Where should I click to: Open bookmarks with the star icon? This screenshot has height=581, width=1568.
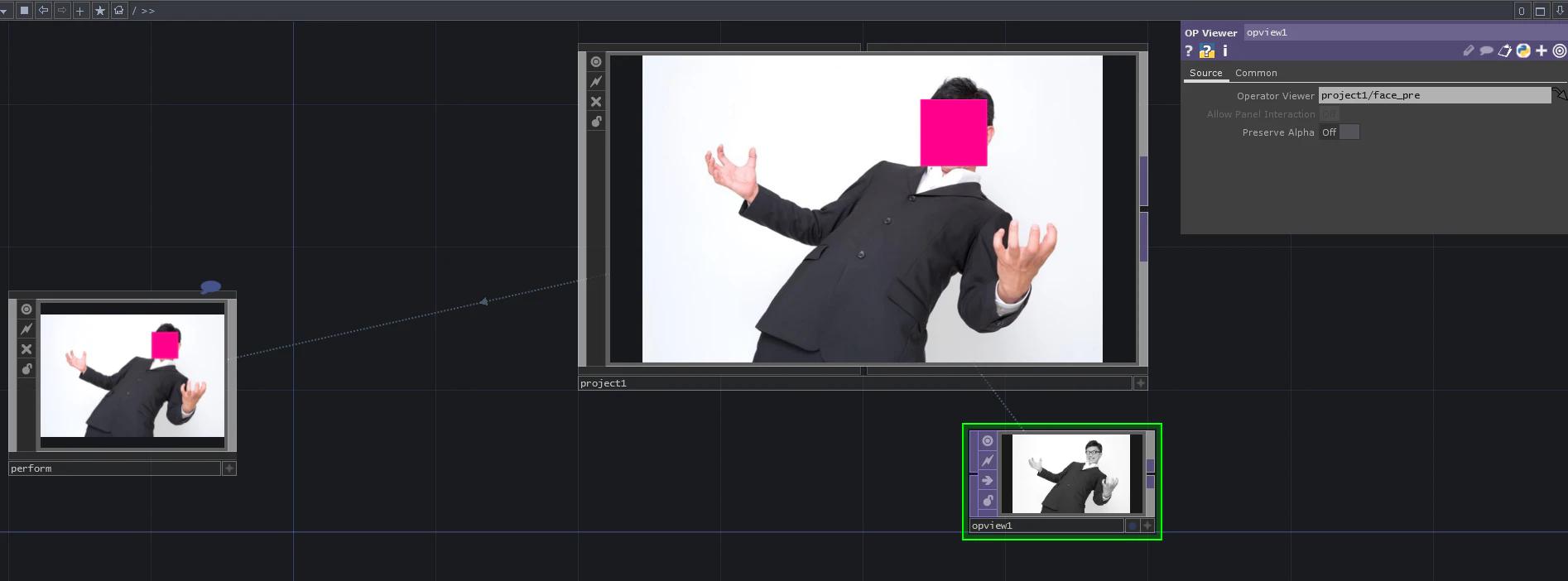(x=100, y=11)
